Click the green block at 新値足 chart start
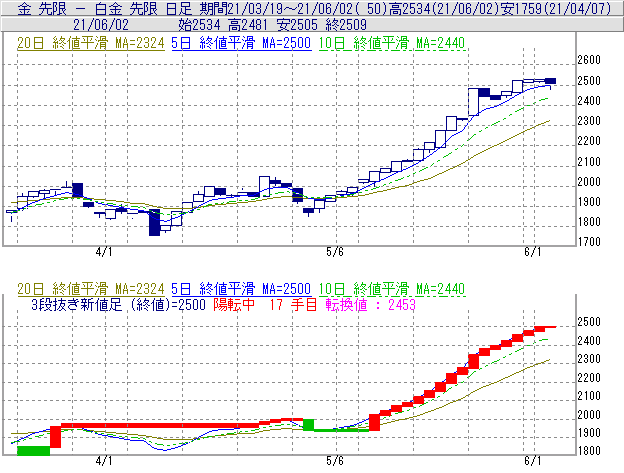 point(33,451)
